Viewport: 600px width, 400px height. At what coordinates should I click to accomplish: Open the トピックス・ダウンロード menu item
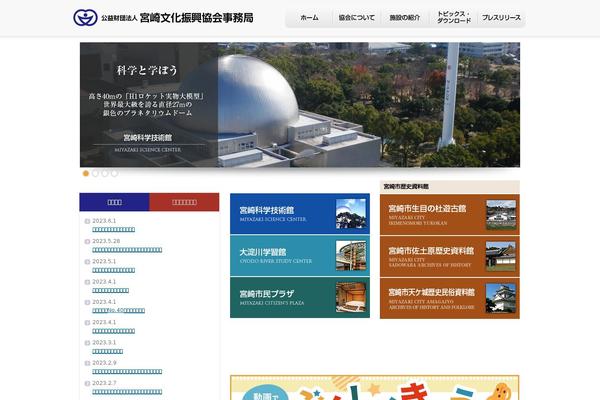(453, 18)
